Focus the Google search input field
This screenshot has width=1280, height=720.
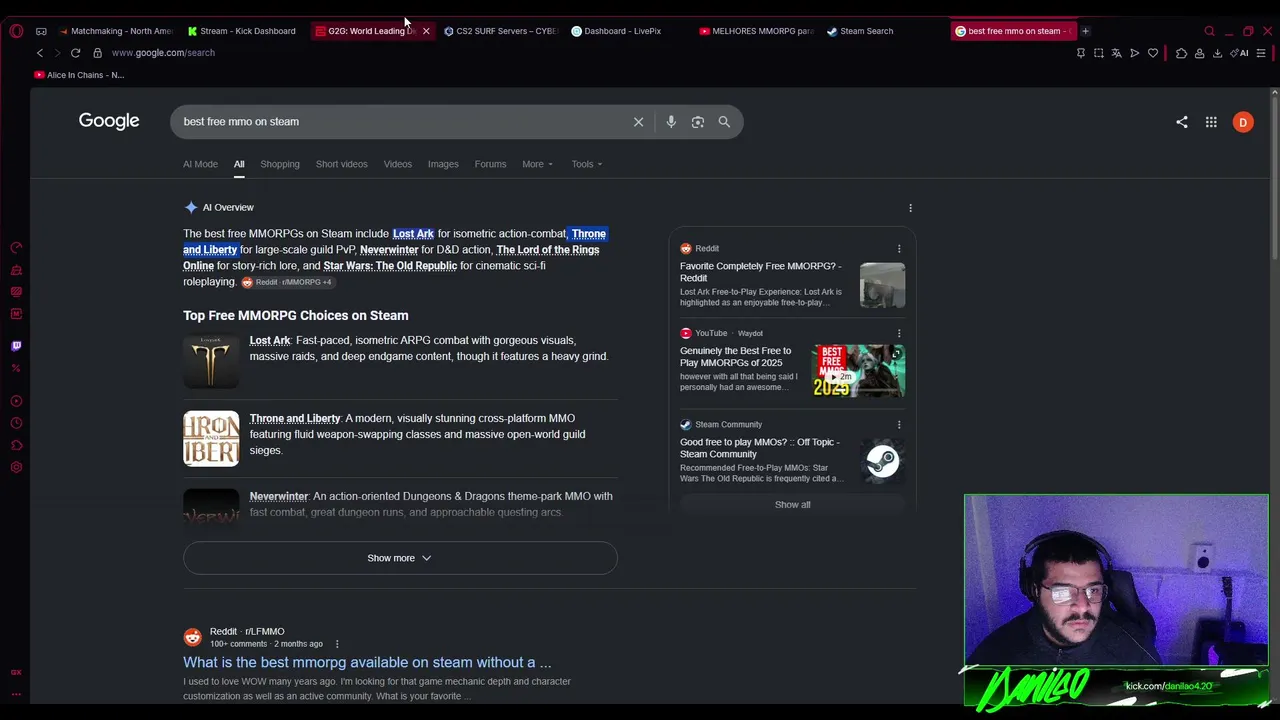coord(405,122)
